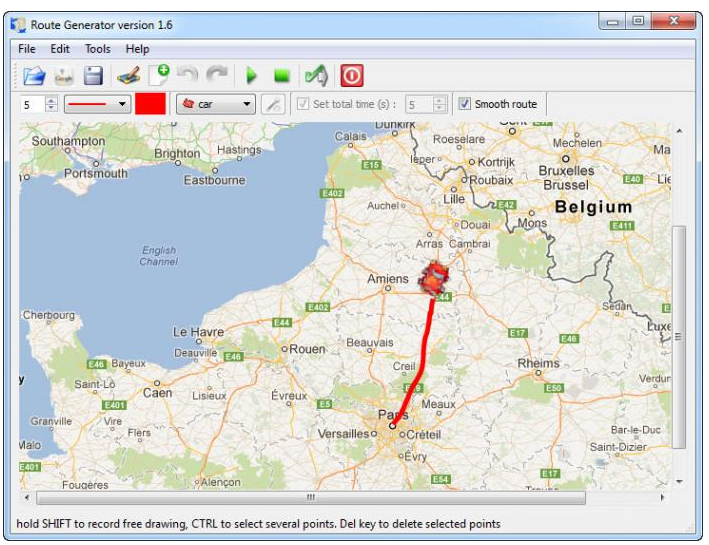709x545 pixels.
Task: Redo the last undone edit
Action: [x=217, y=75]
